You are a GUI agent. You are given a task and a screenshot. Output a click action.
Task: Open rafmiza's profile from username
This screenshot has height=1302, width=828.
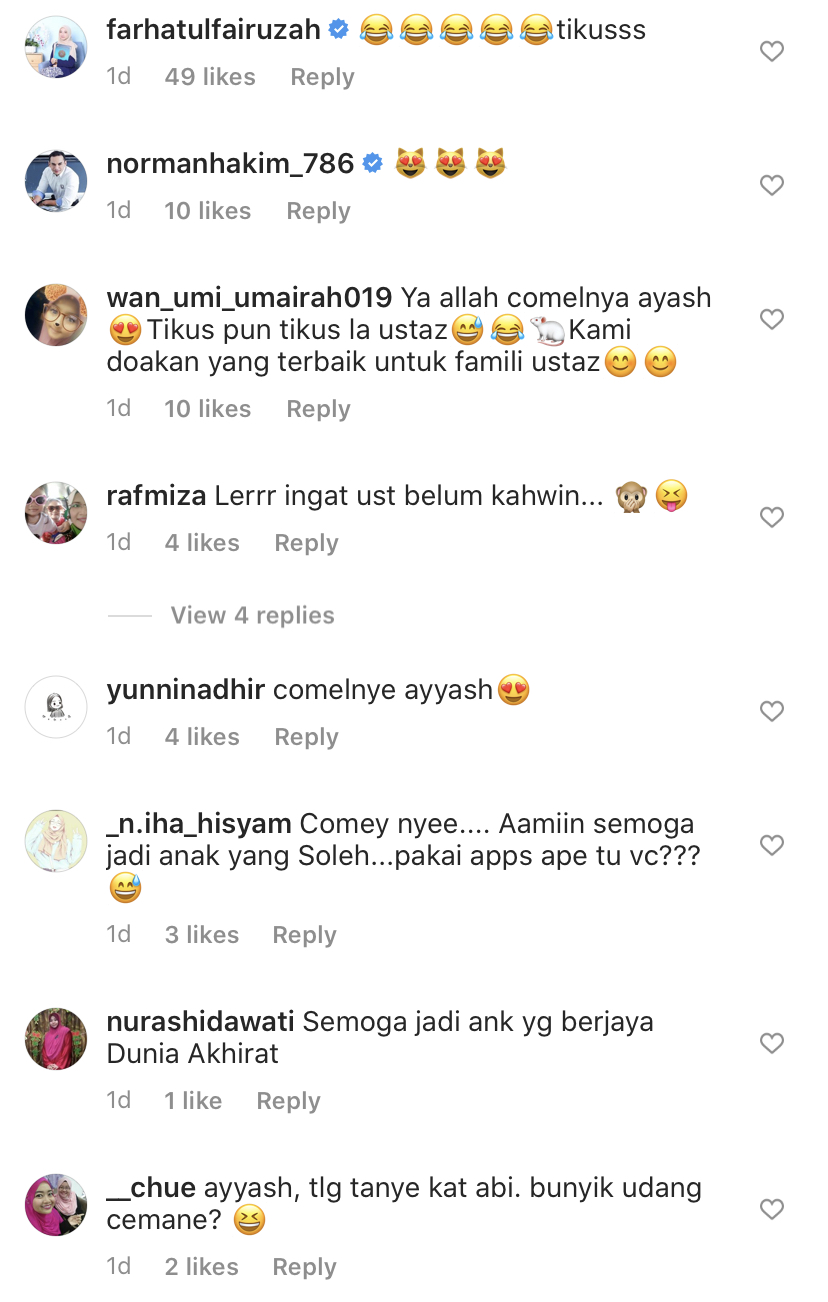point(156,496)
